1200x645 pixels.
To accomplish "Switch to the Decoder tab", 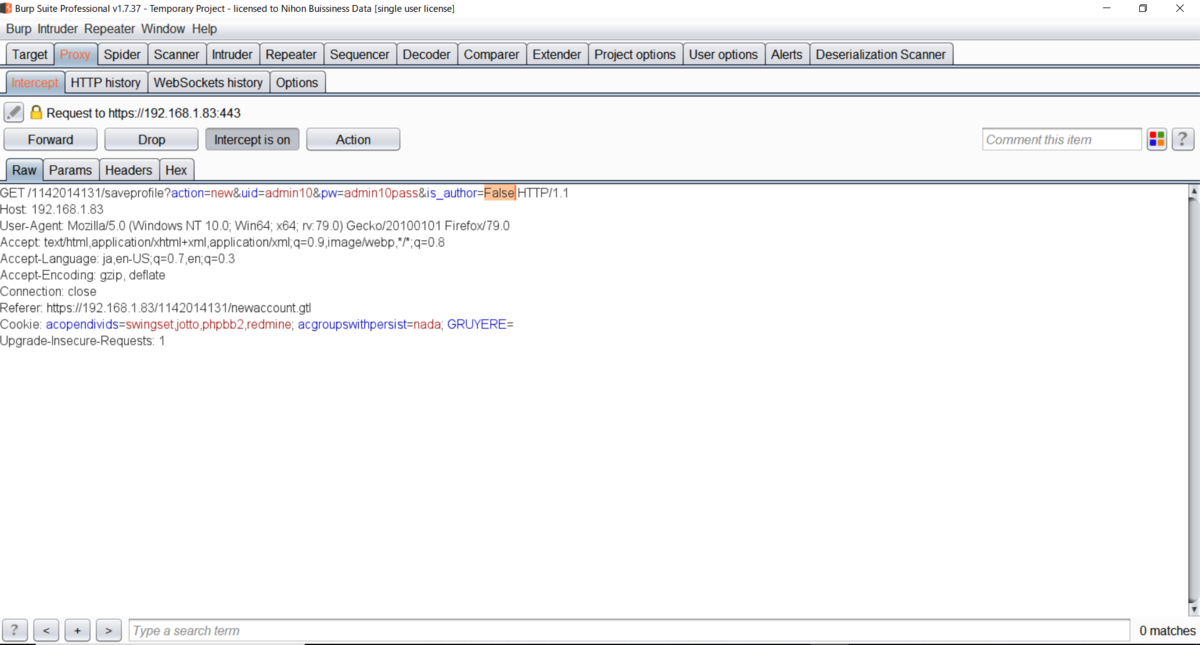I will point(427,54).
